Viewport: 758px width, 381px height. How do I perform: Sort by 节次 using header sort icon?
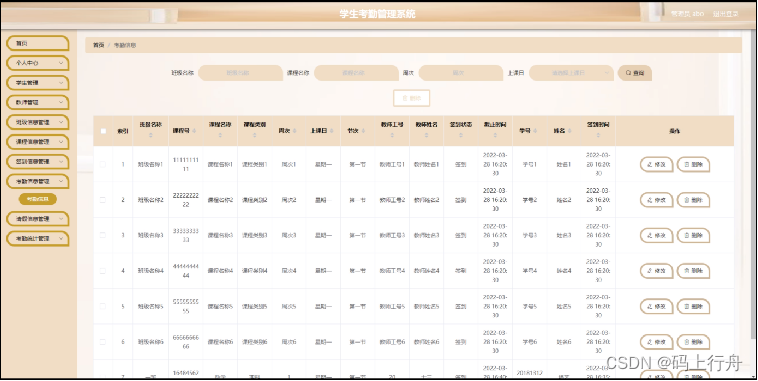click(x=363, y=131)
